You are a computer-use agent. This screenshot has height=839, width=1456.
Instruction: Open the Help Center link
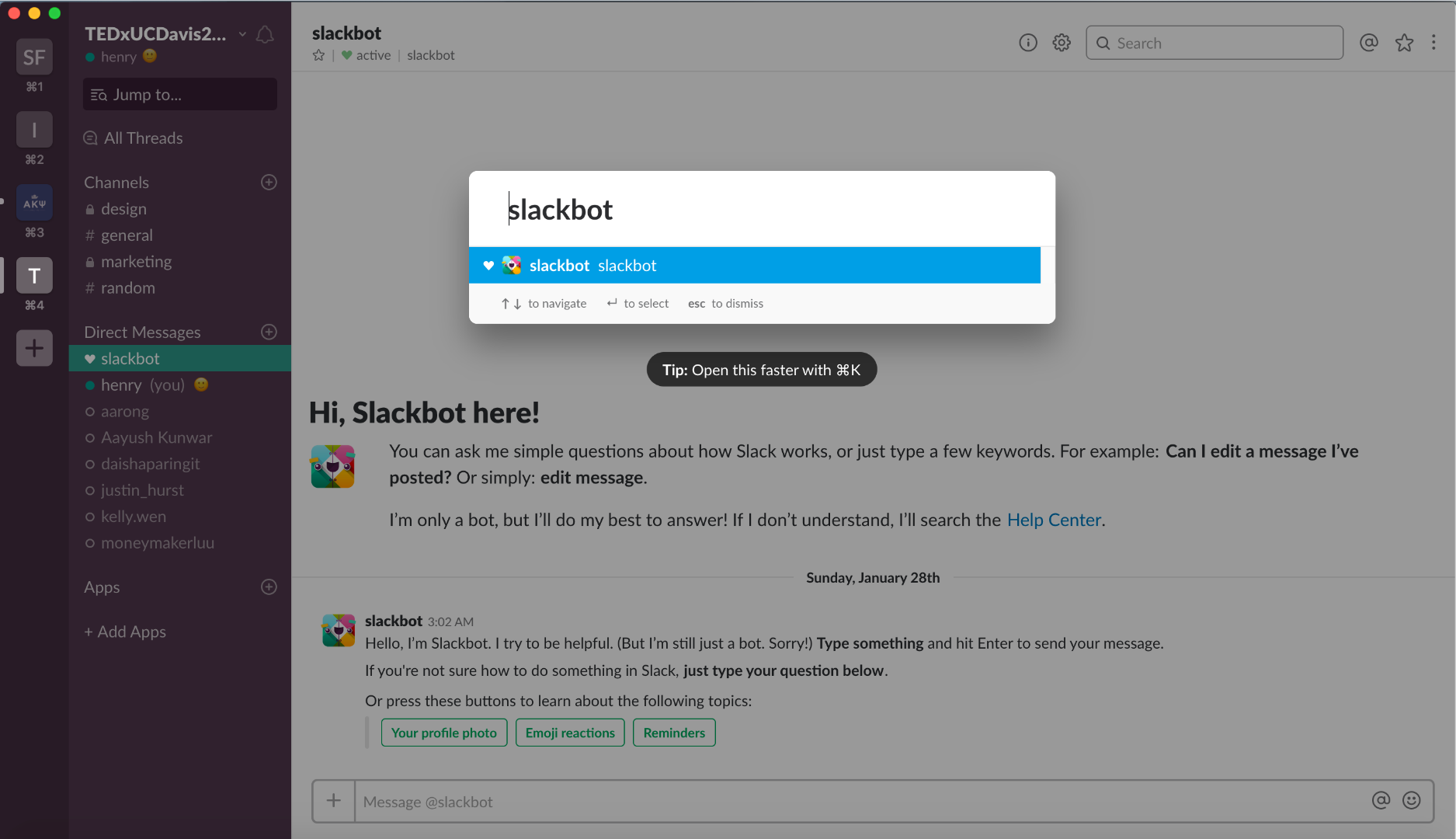[1054, 520]
